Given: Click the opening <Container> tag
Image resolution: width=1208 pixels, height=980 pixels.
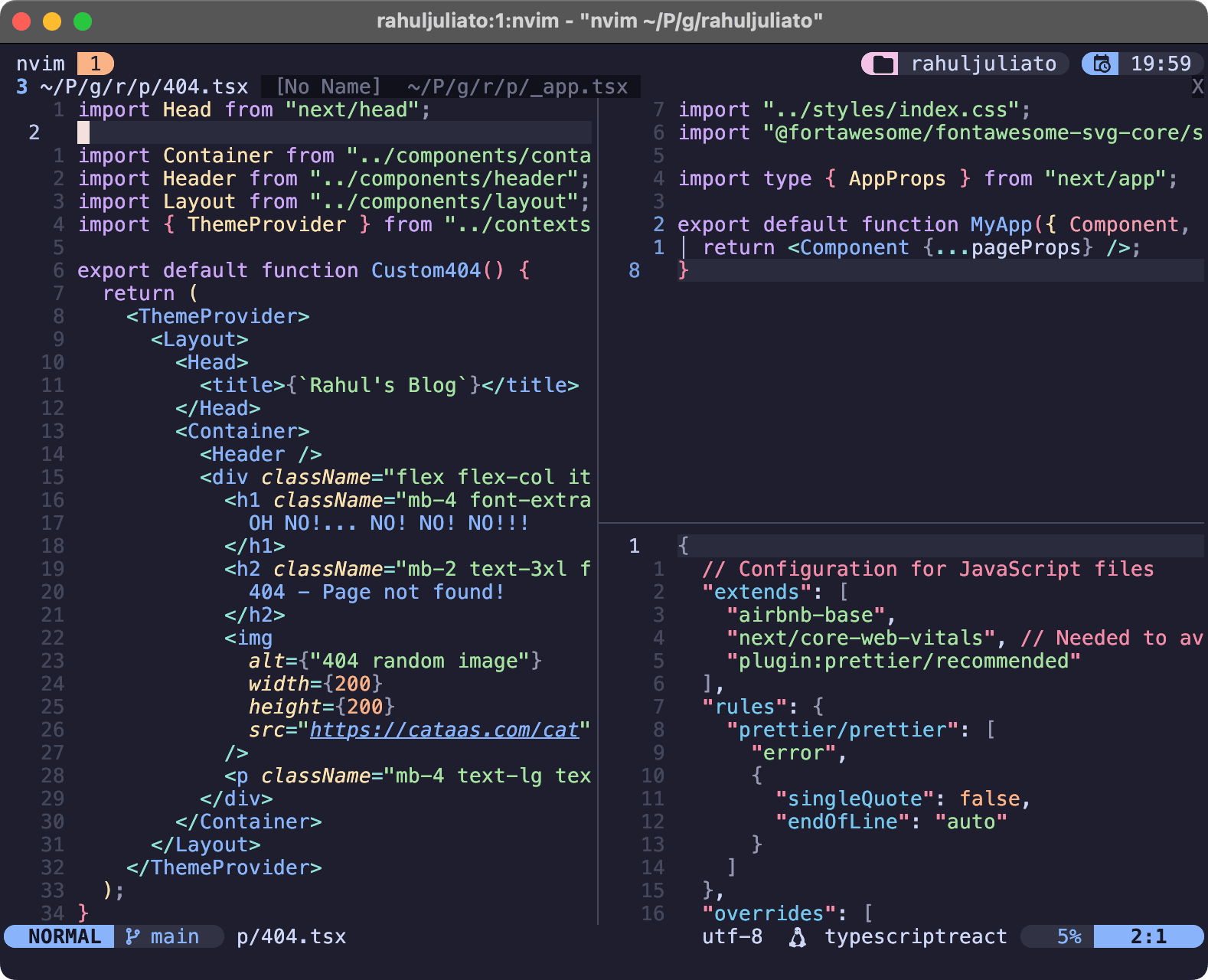Looking at the screenshot, I should [x=243, y=431].
